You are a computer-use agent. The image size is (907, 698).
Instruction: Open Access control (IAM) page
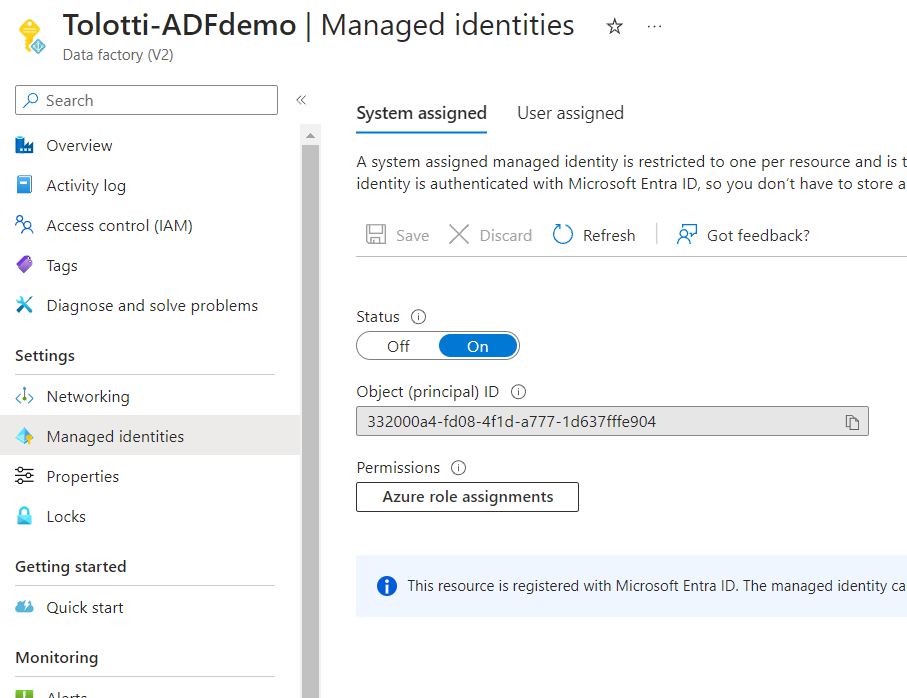point(119,226)
